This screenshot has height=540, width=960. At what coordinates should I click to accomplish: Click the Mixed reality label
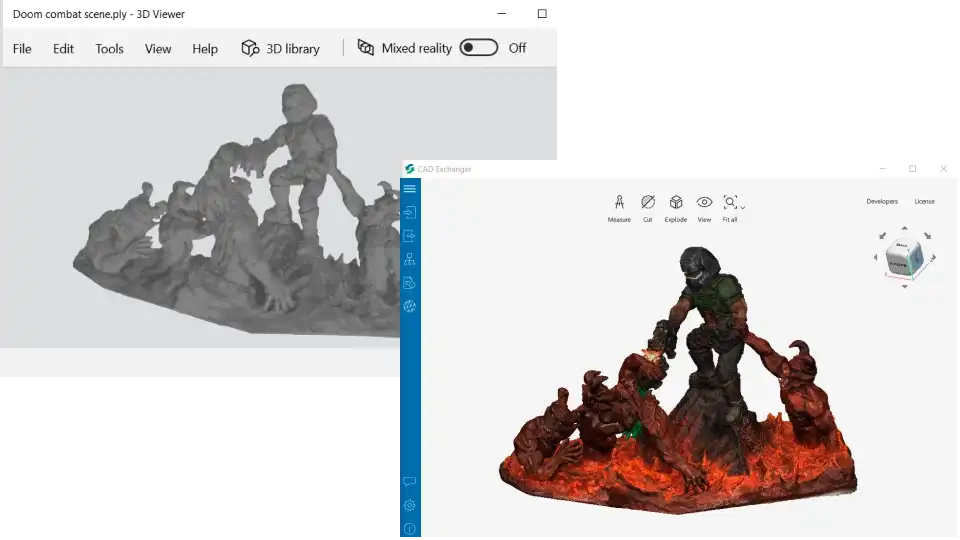click(x=416, y=48)
